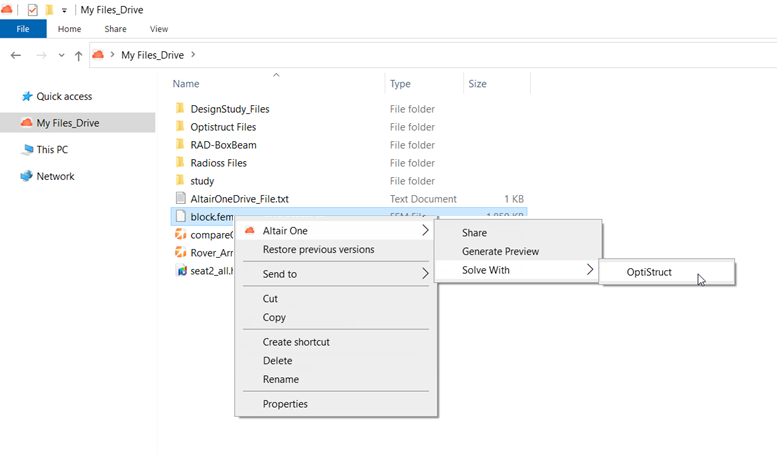Viewport: 777px width, 455px height.
Task: Click the Altair One cloud icon in title bar
Action: (x=9, y=9)
